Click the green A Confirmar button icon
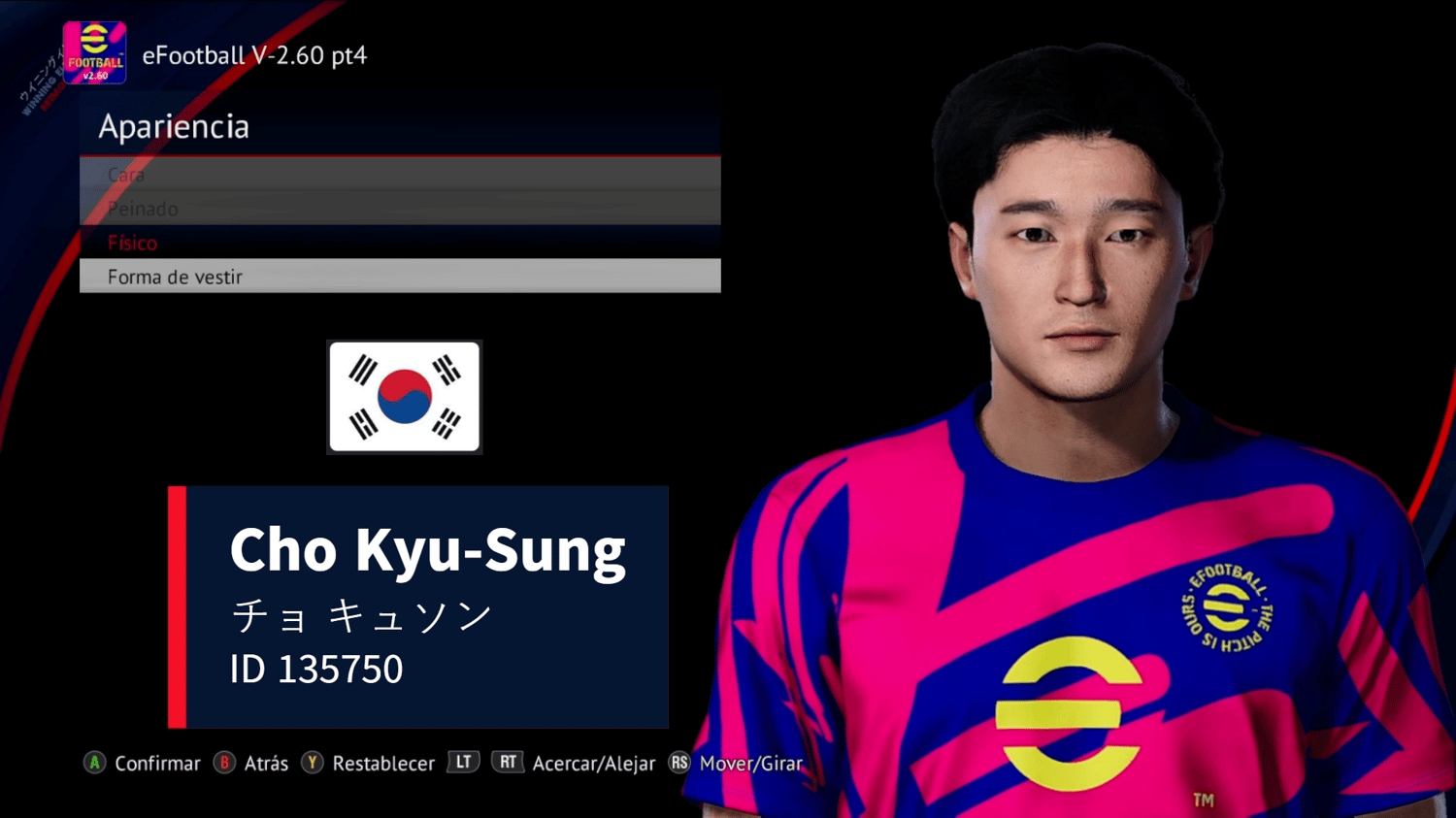 pyautogui.click(x=94, y=763)
